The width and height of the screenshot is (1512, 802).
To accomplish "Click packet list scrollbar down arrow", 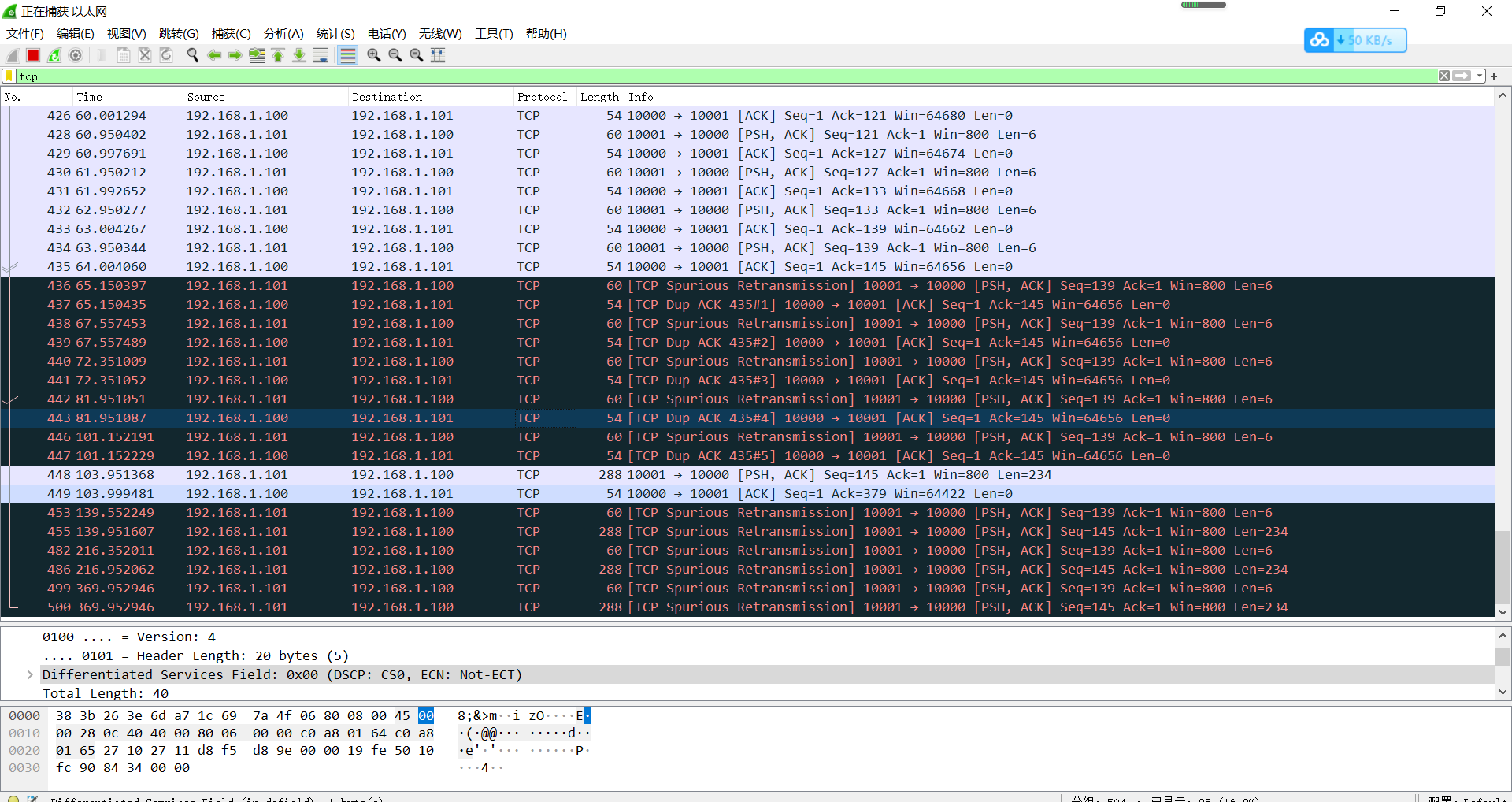I will coord(1503,611).
